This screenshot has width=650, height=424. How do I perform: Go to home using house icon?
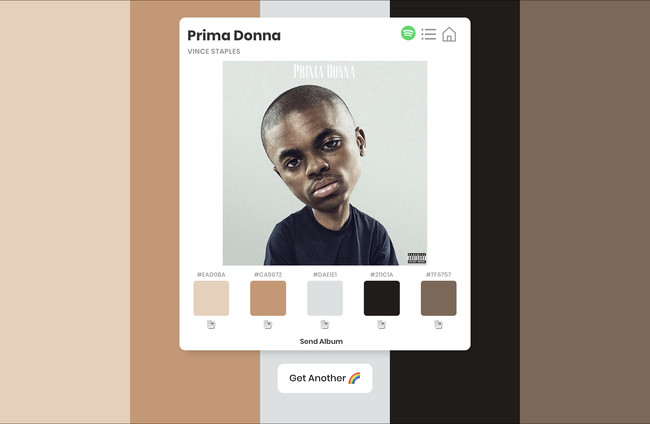[449, 34]
